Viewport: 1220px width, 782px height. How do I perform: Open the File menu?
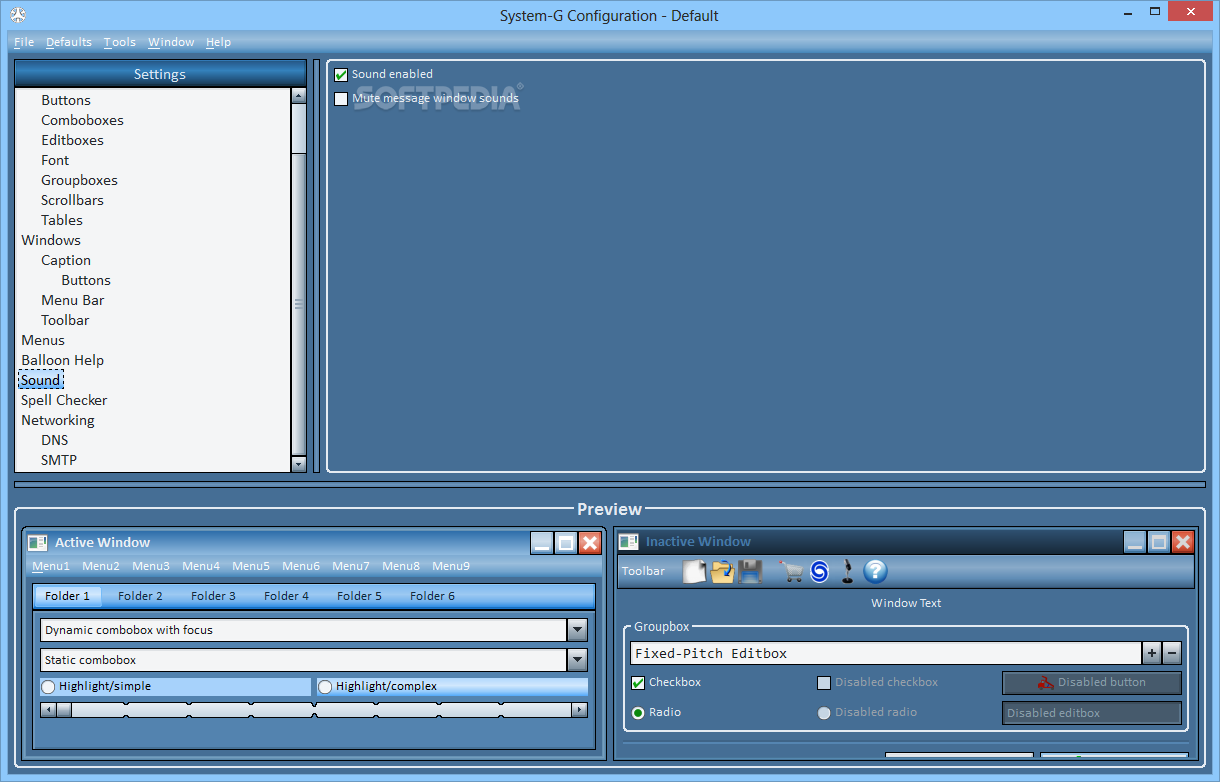[24, 42]
